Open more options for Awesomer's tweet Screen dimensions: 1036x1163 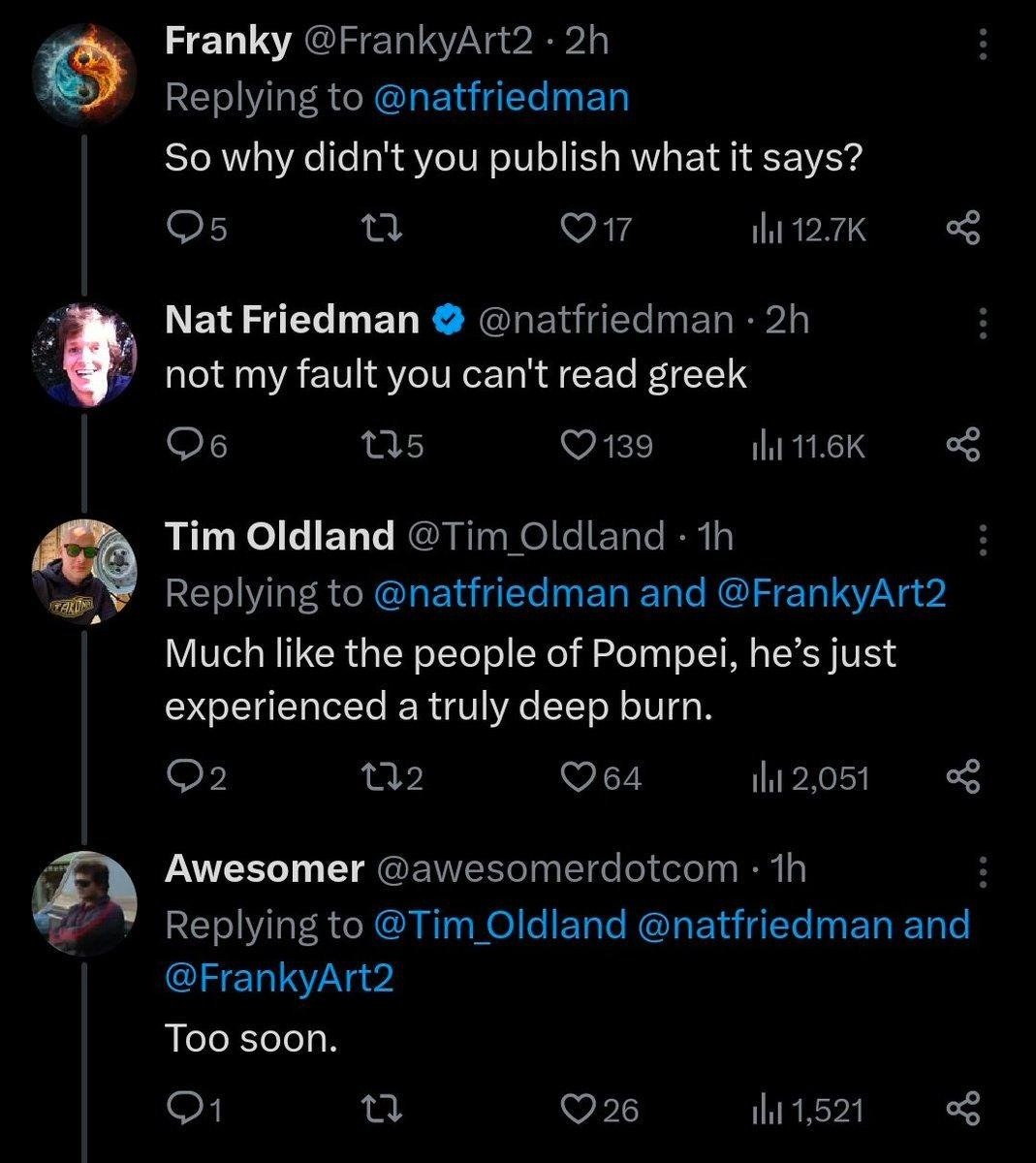[983, 872]
